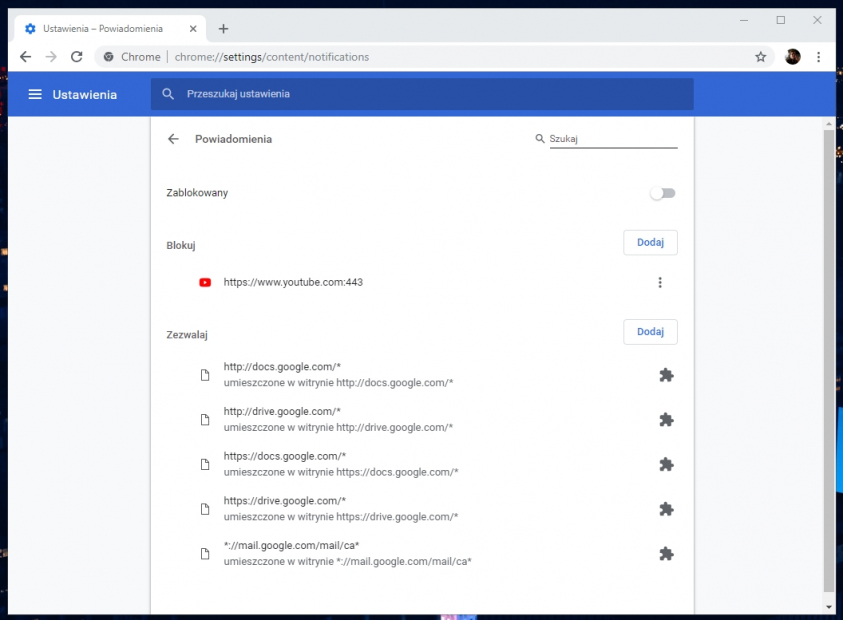Click Dodaj next to Zezwalaj section
This screenshot has width=843, height=620.
650,331
